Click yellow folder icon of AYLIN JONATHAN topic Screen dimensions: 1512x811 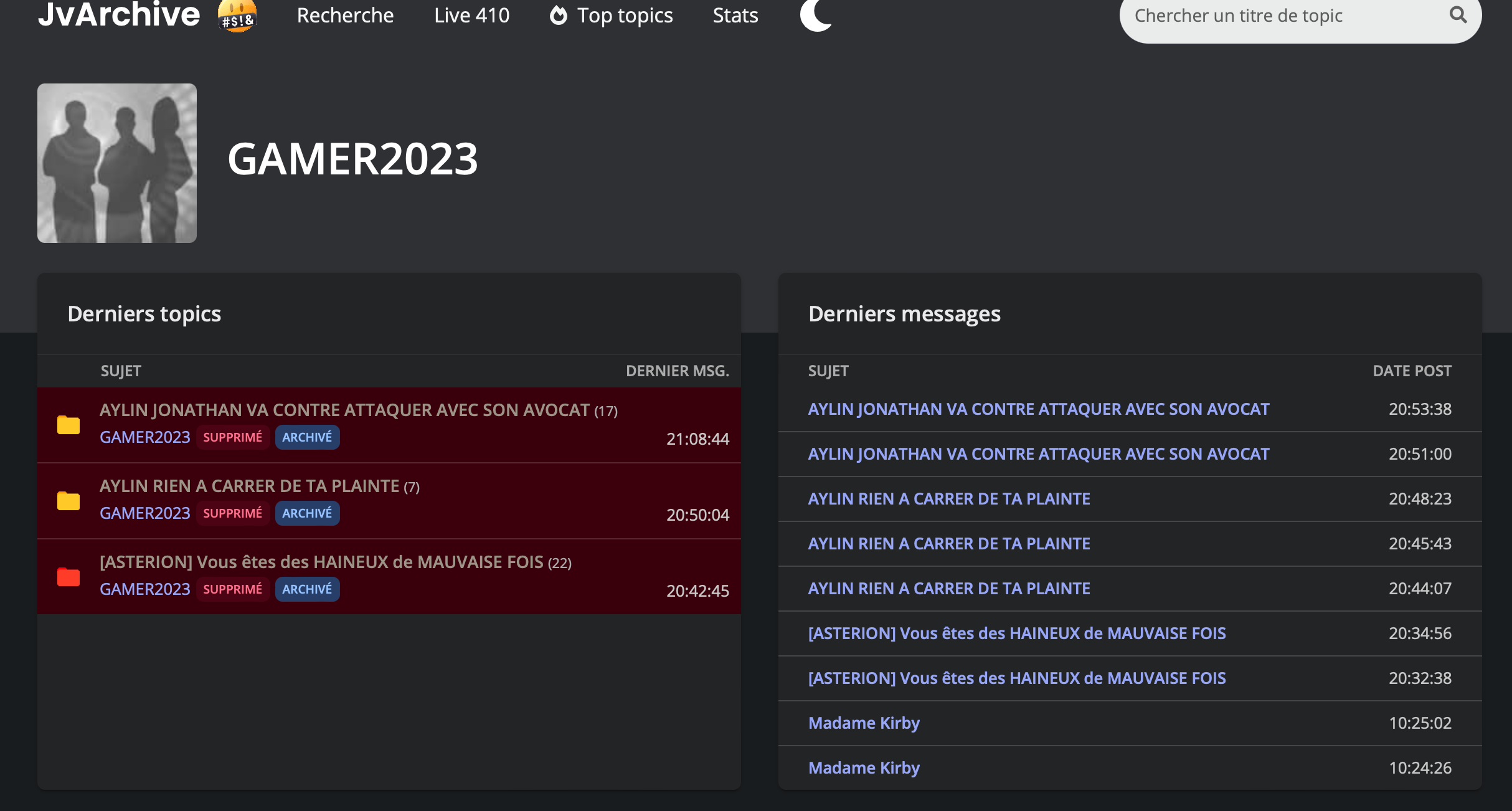69,425
